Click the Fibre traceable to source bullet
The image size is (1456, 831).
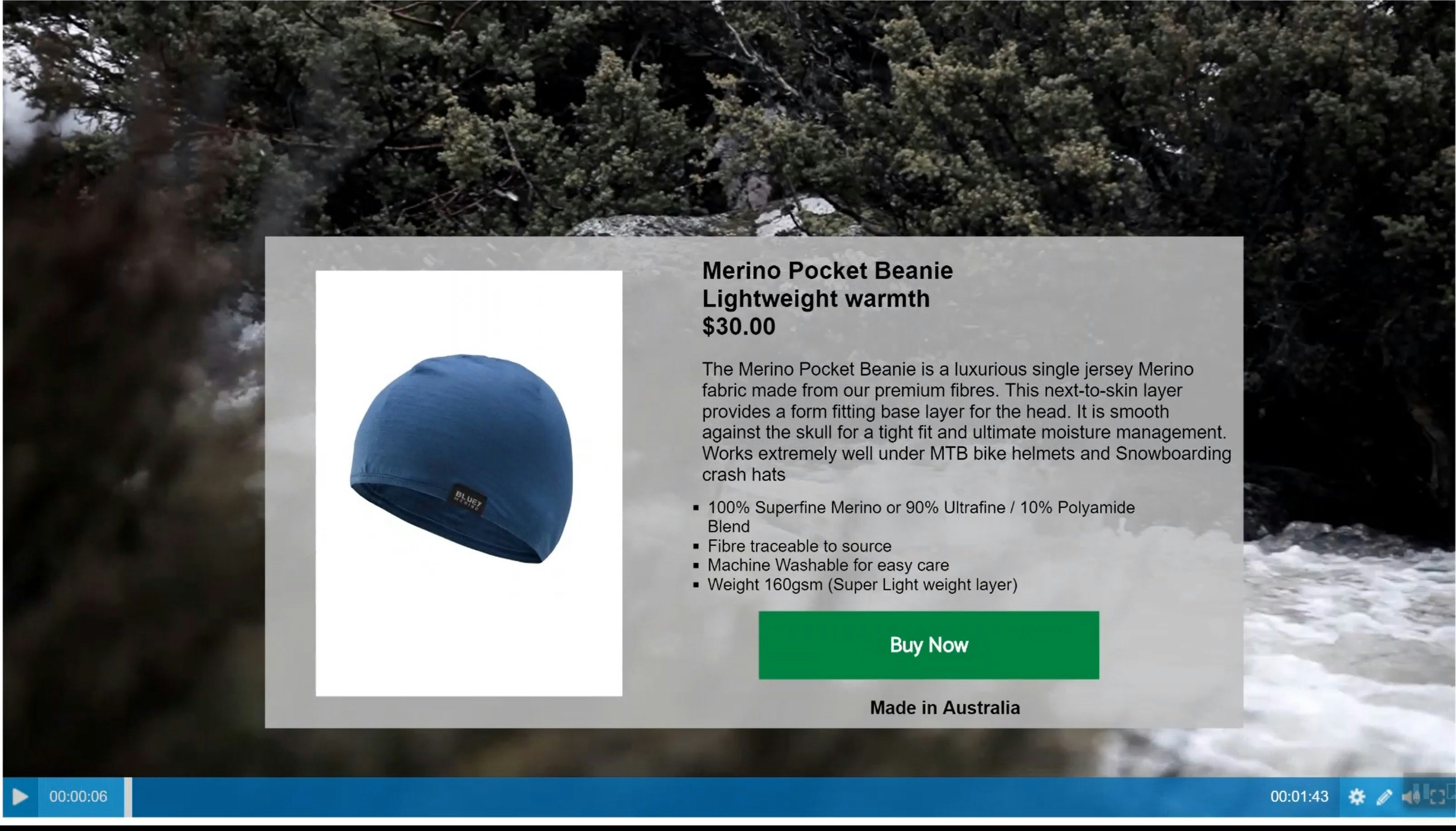tap(799, 546)
